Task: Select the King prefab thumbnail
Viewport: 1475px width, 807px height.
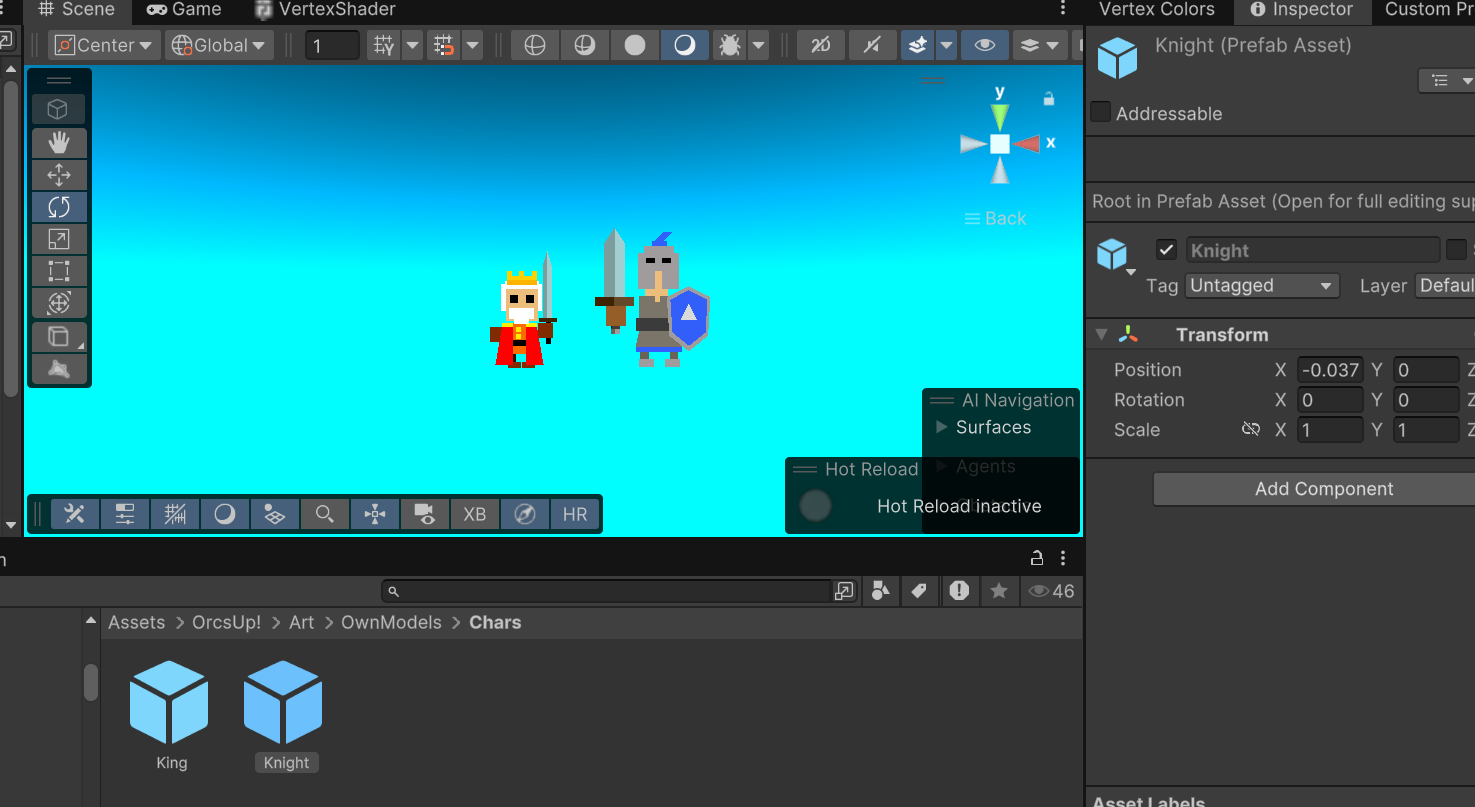Action: pos(170,707)
